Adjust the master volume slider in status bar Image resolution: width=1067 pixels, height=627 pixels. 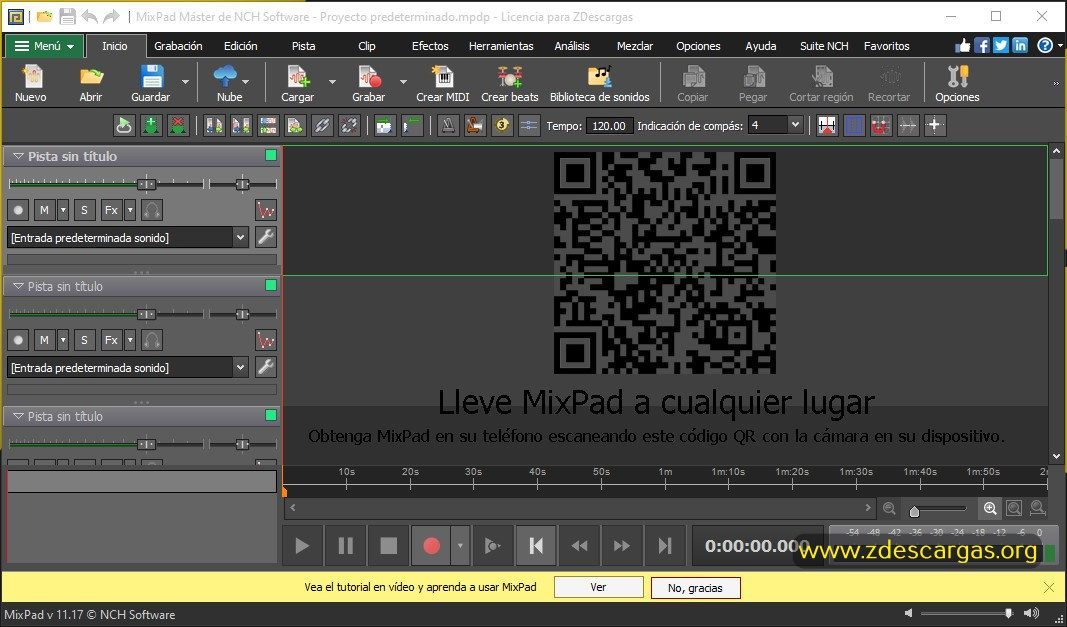point(1008,613)
